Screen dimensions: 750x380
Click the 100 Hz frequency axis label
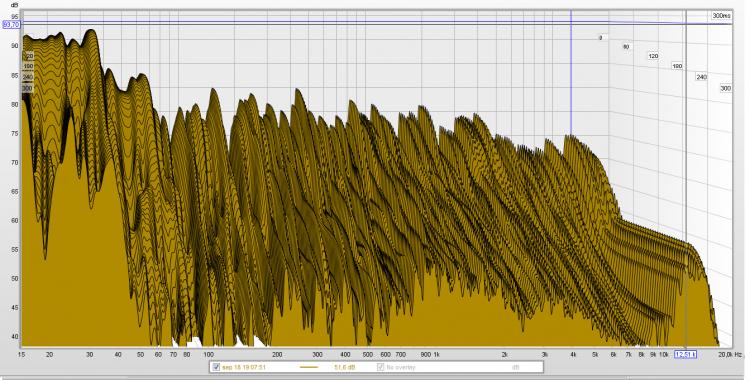[209, 355]
